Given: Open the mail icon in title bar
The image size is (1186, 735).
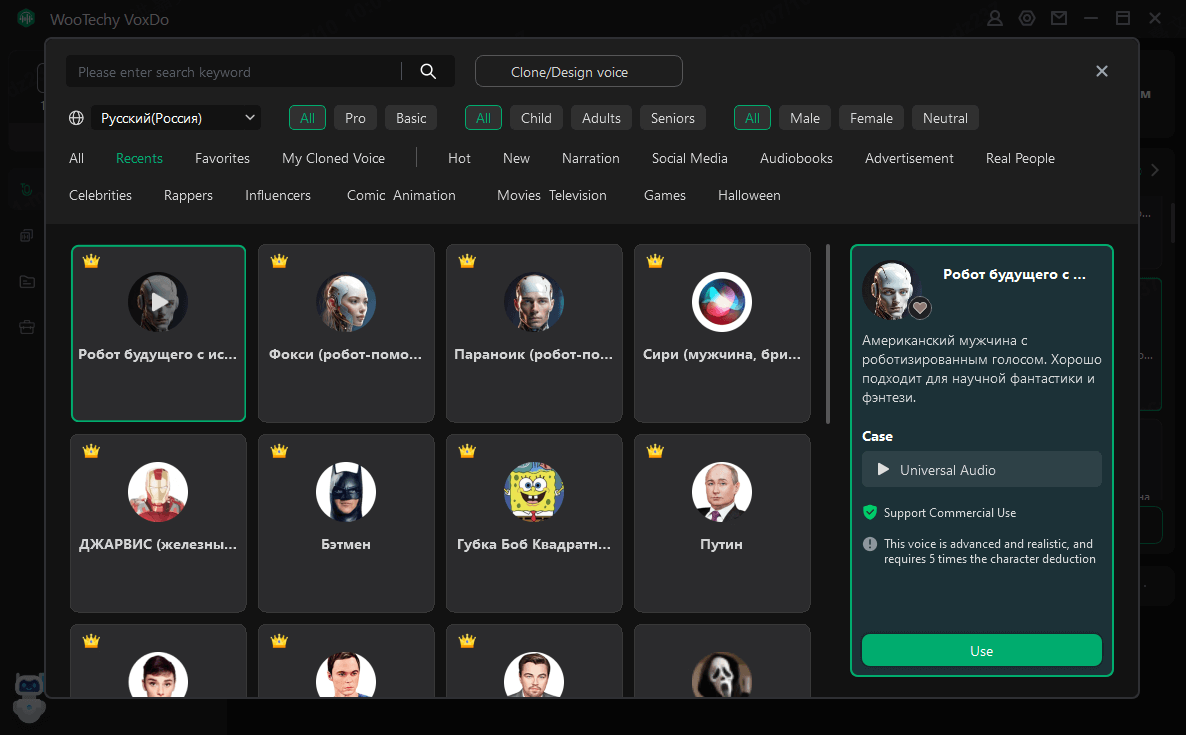Looking at the screenshot, I should (1059, 18).
